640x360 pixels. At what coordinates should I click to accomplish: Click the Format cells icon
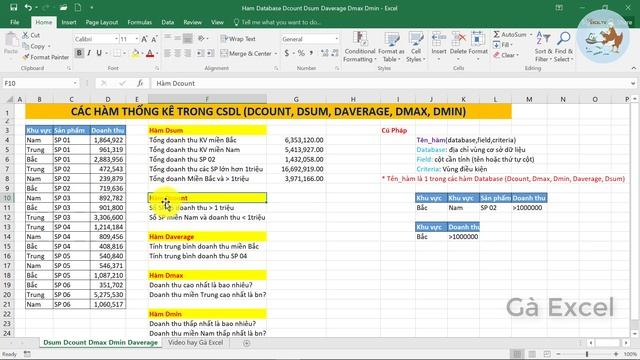coord(478,39)
